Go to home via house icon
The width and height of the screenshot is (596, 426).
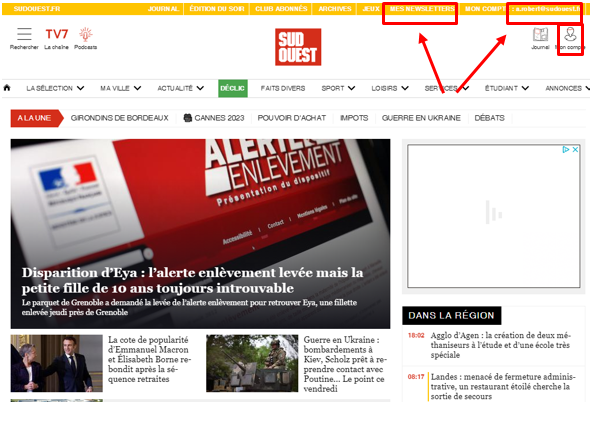point(7,88)
